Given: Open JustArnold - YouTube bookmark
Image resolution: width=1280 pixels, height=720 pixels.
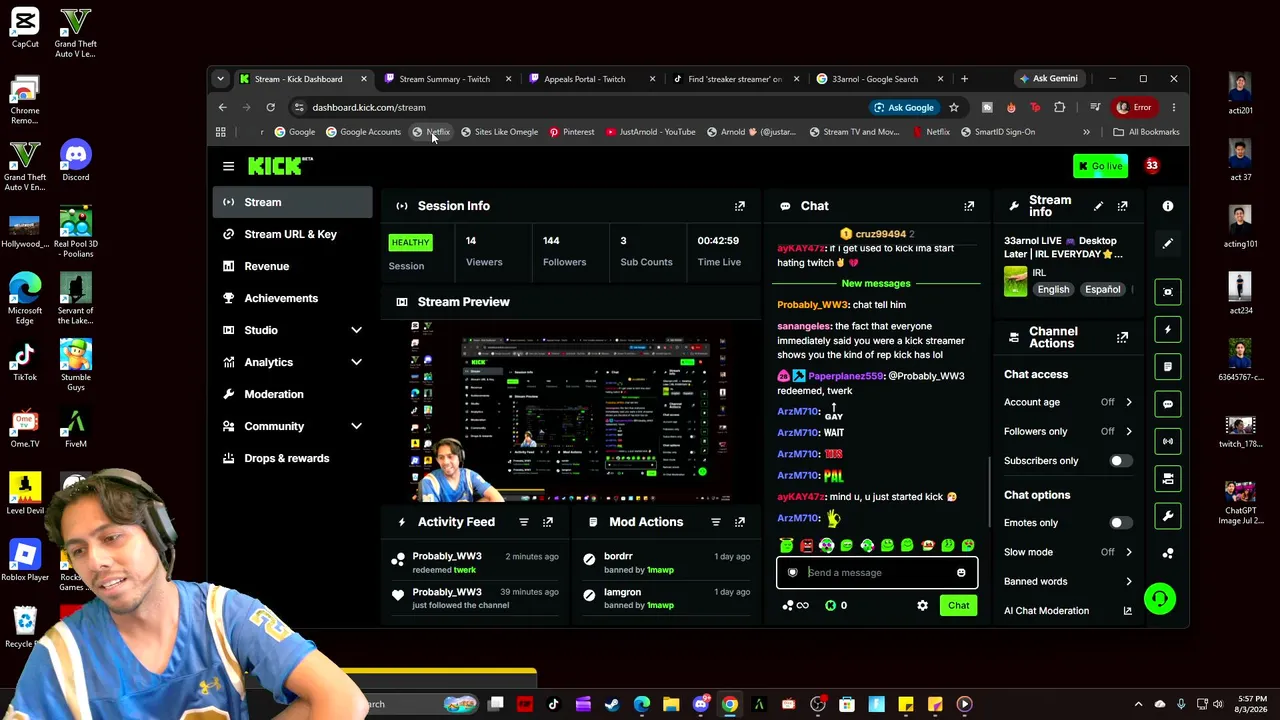Looking at the screenshot, I should [650, 132].
